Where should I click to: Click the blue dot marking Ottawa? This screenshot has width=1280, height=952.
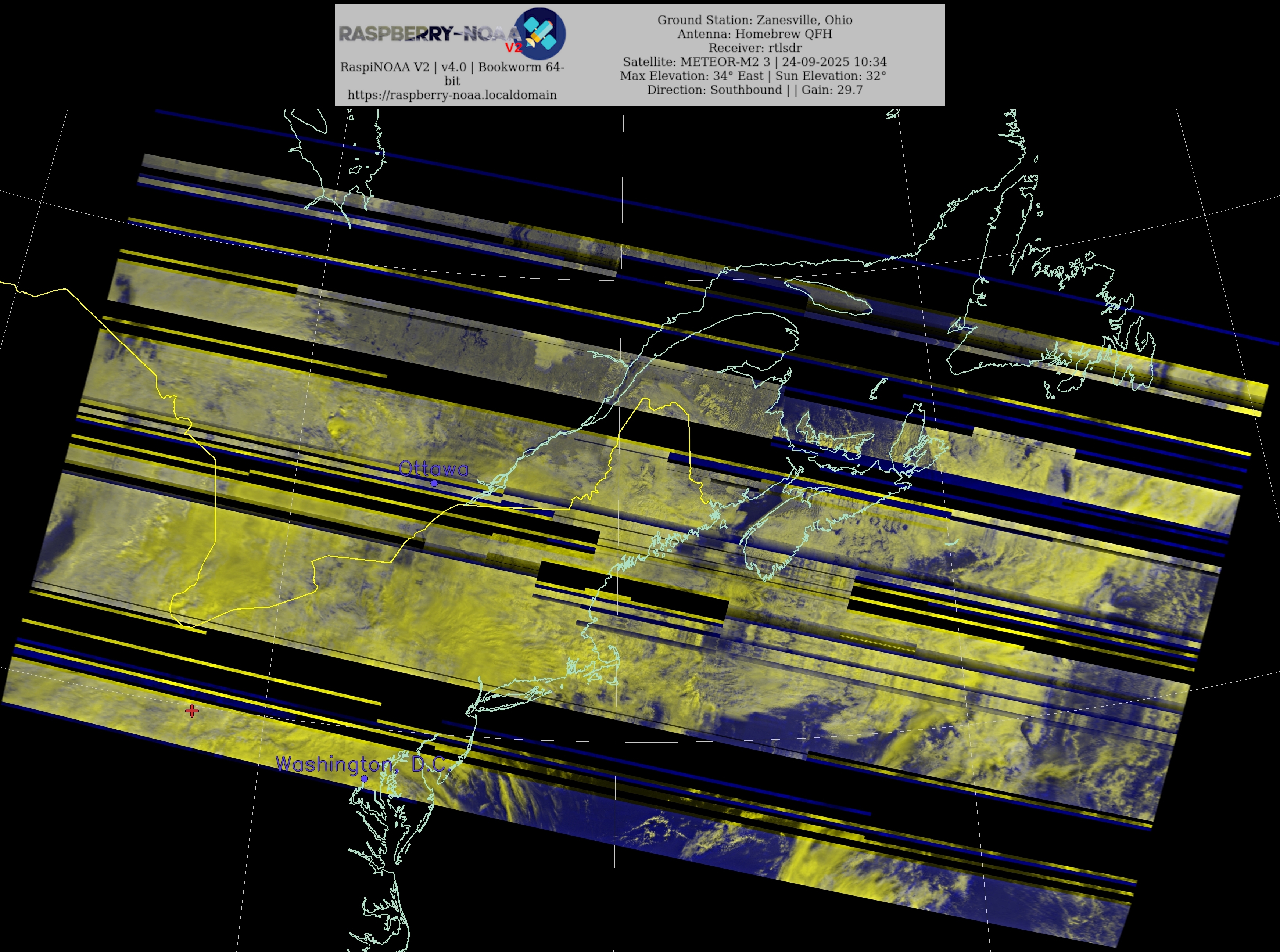(x=434, y=483)
